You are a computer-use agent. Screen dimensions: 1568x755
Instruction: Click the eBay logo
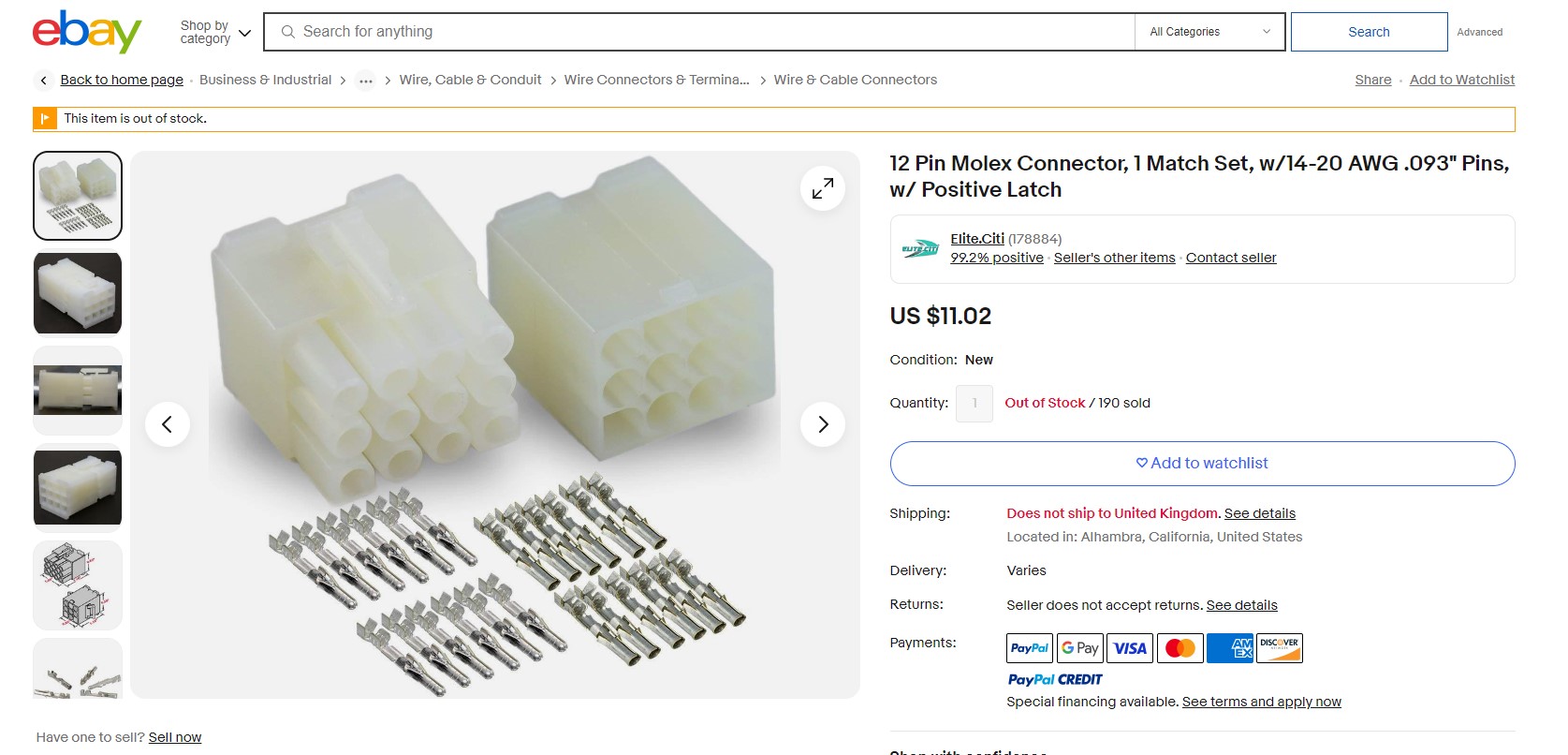coord(86,32)
